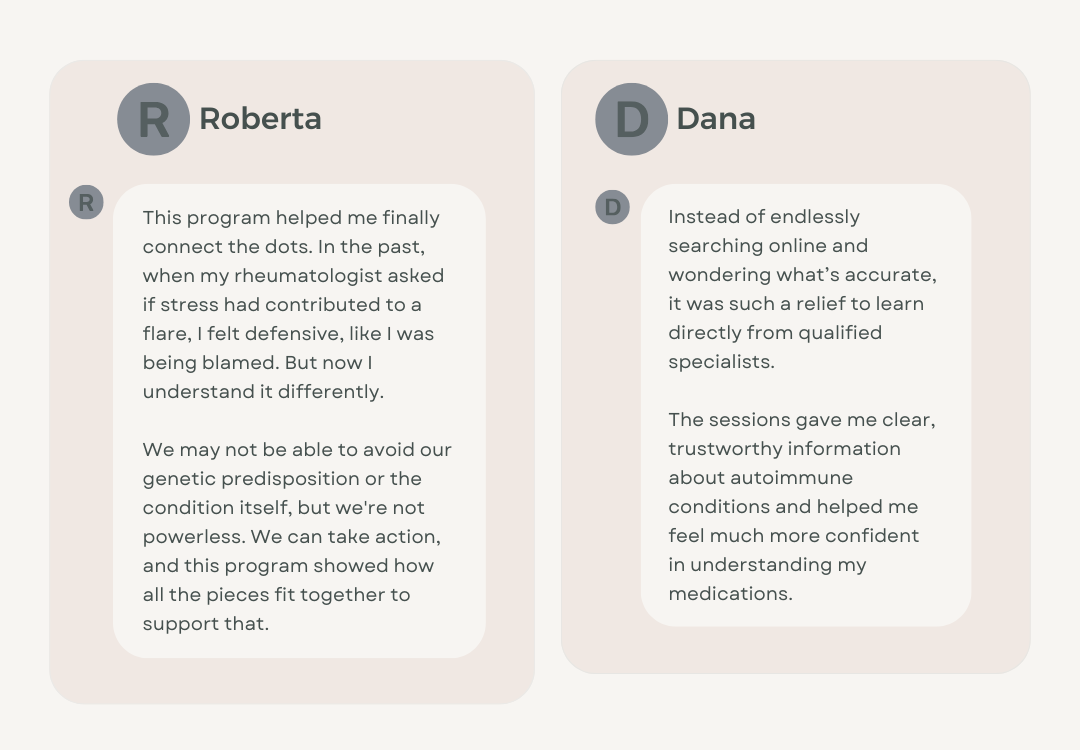Click the line 'trustworthy information' in Dana's bubble
This screenshot has height=750, width=1080.
(785, 449)
